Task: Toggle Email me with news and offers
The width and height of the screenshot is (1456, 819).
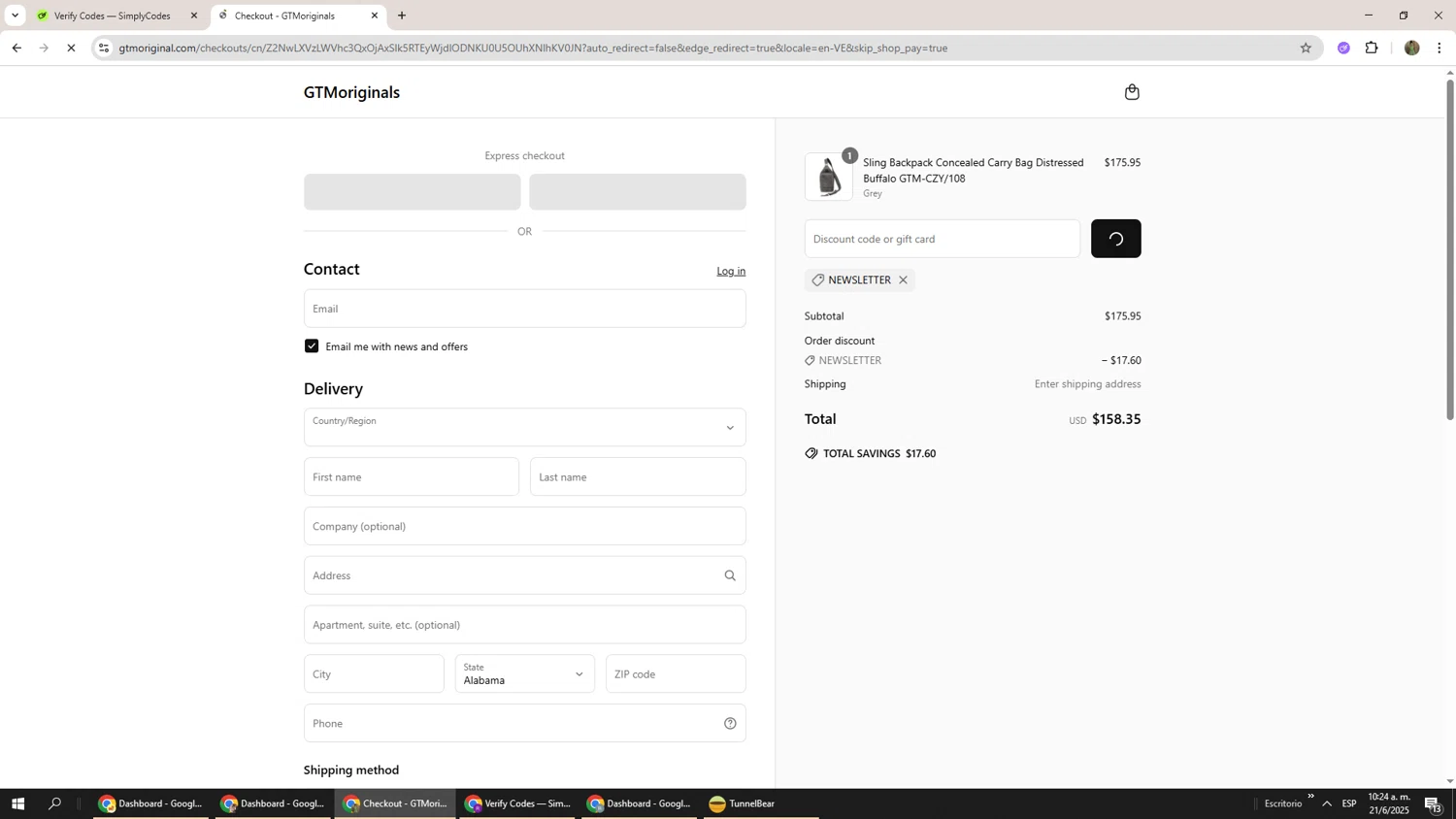Action: pyautogui.click(x=312, y=346)
